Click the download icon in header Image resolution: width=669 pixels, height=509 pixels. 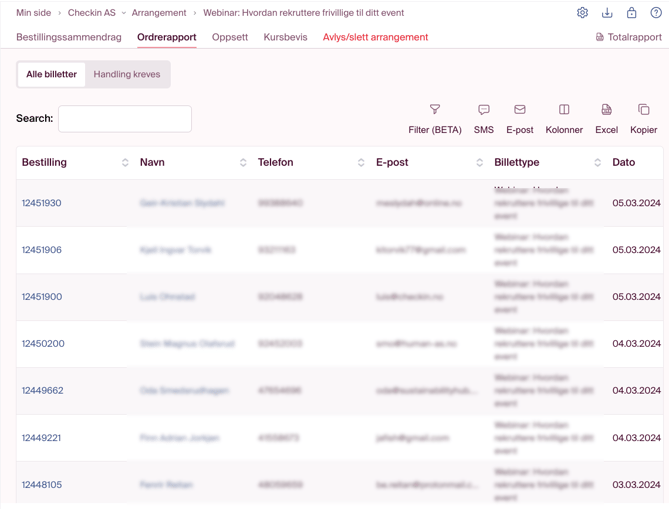pos(607,13)
